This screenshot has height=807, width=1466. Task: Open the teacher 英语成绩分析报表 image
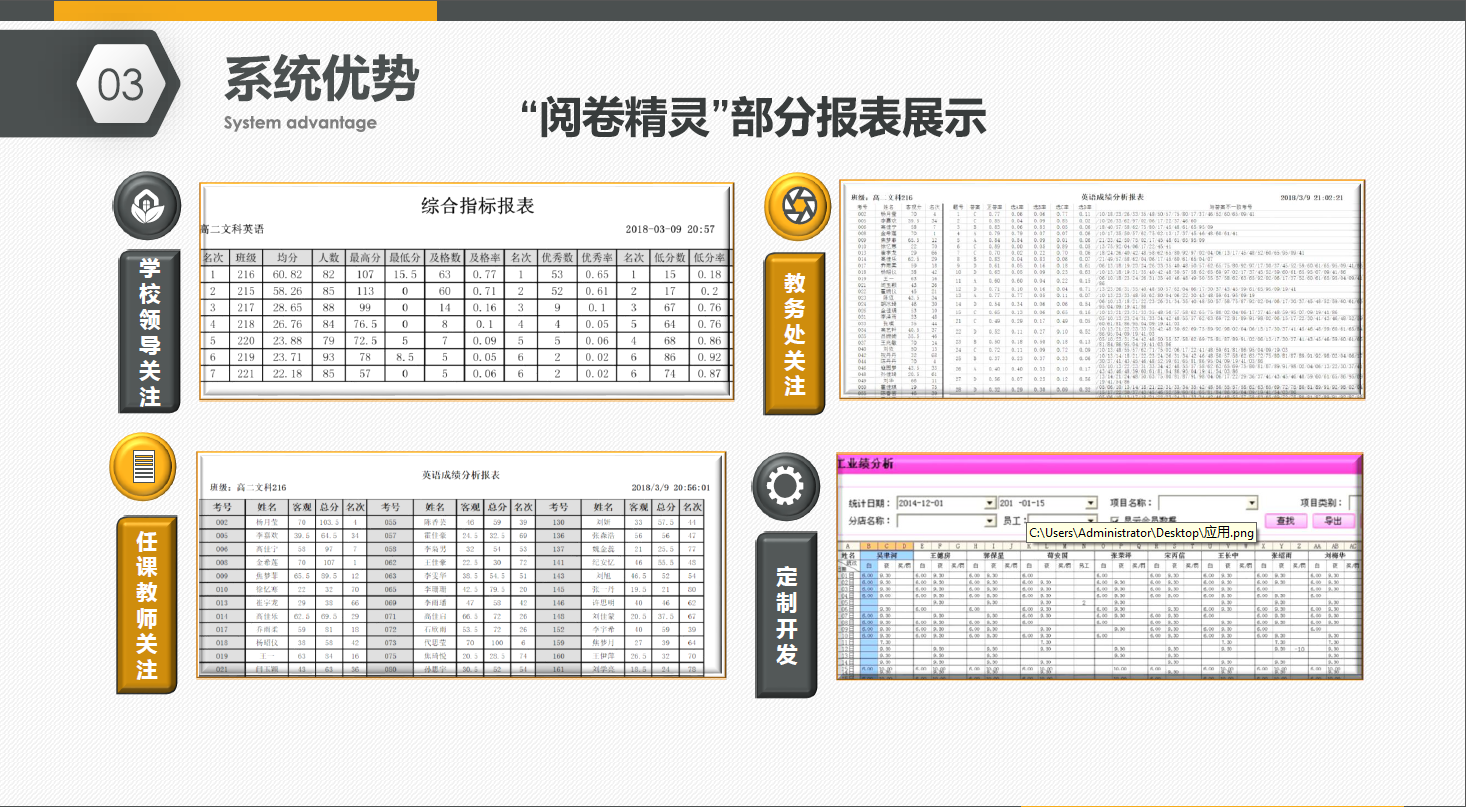(460, 567)
